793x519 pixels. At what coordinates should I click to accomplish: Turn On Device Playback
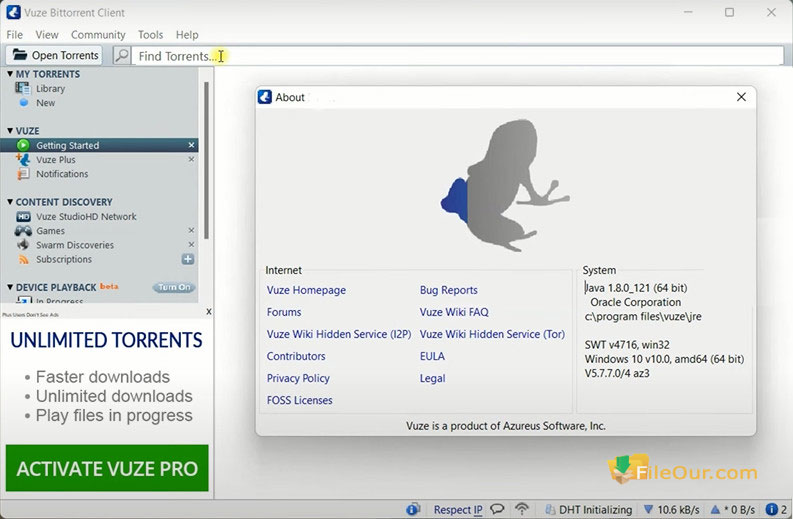coord(174,287)
